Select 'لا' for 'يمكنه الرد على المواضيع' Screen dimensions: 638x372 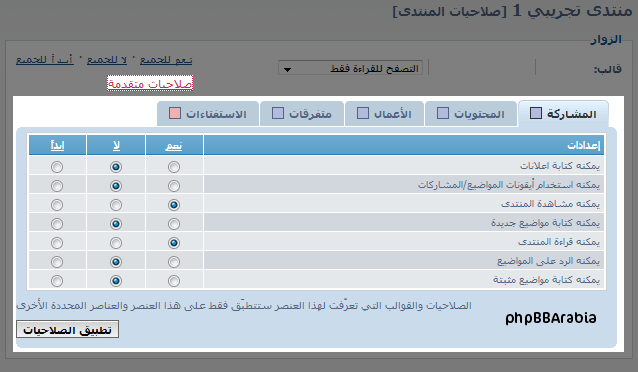[x=116, y=262]
